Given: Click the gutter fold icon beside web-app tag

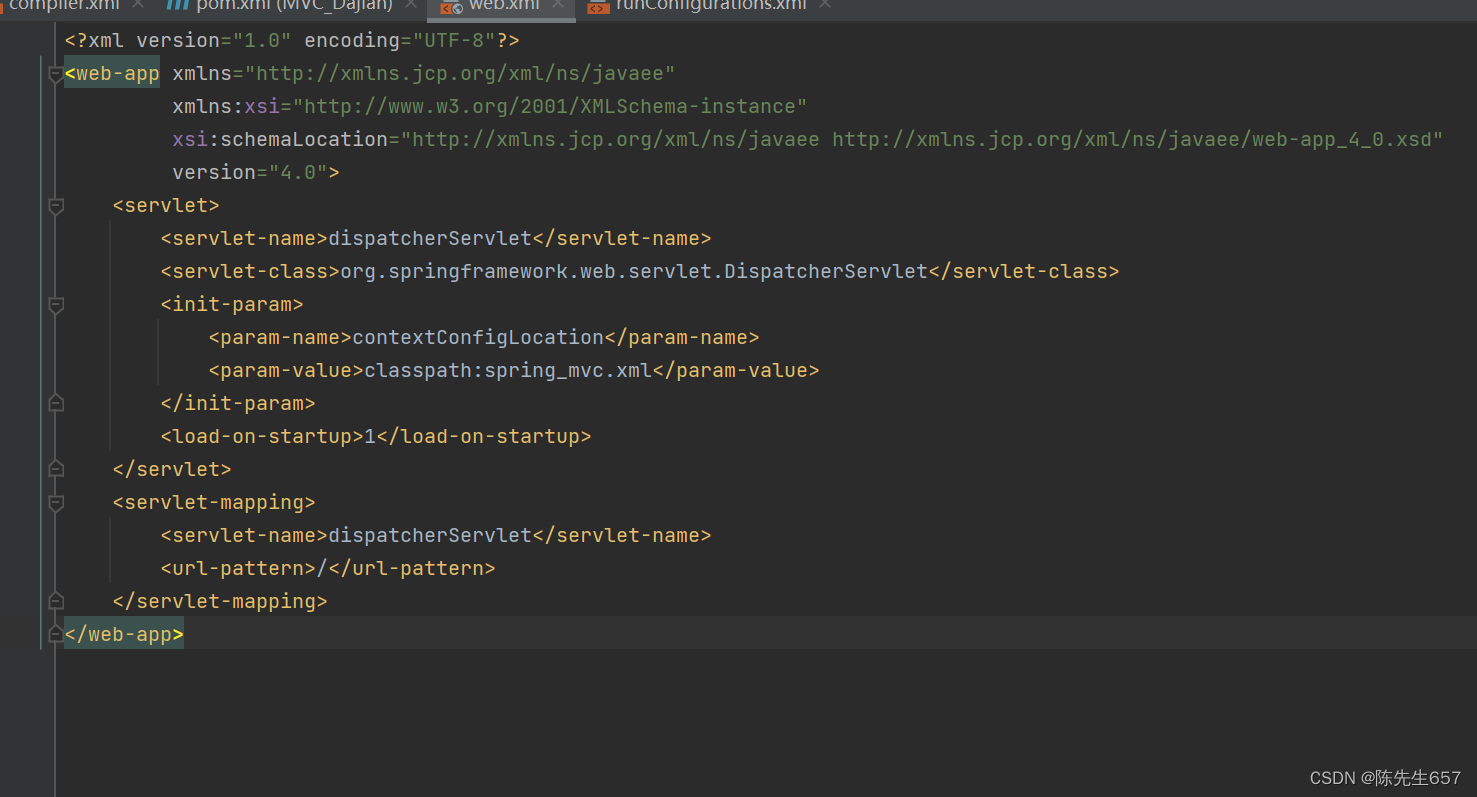Looking at the screenshot, I should (56, 72).
